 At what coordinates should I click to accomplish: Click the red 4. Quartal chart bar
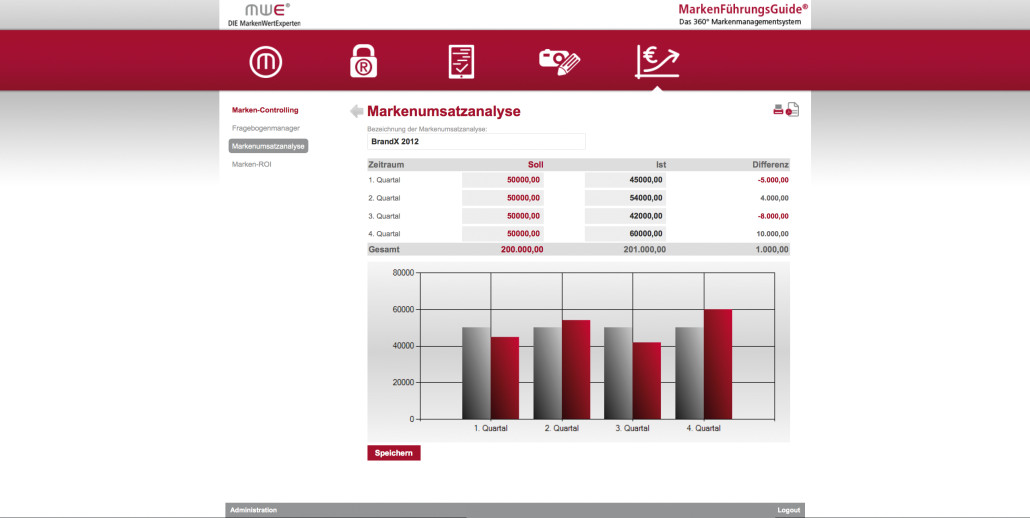718,364
